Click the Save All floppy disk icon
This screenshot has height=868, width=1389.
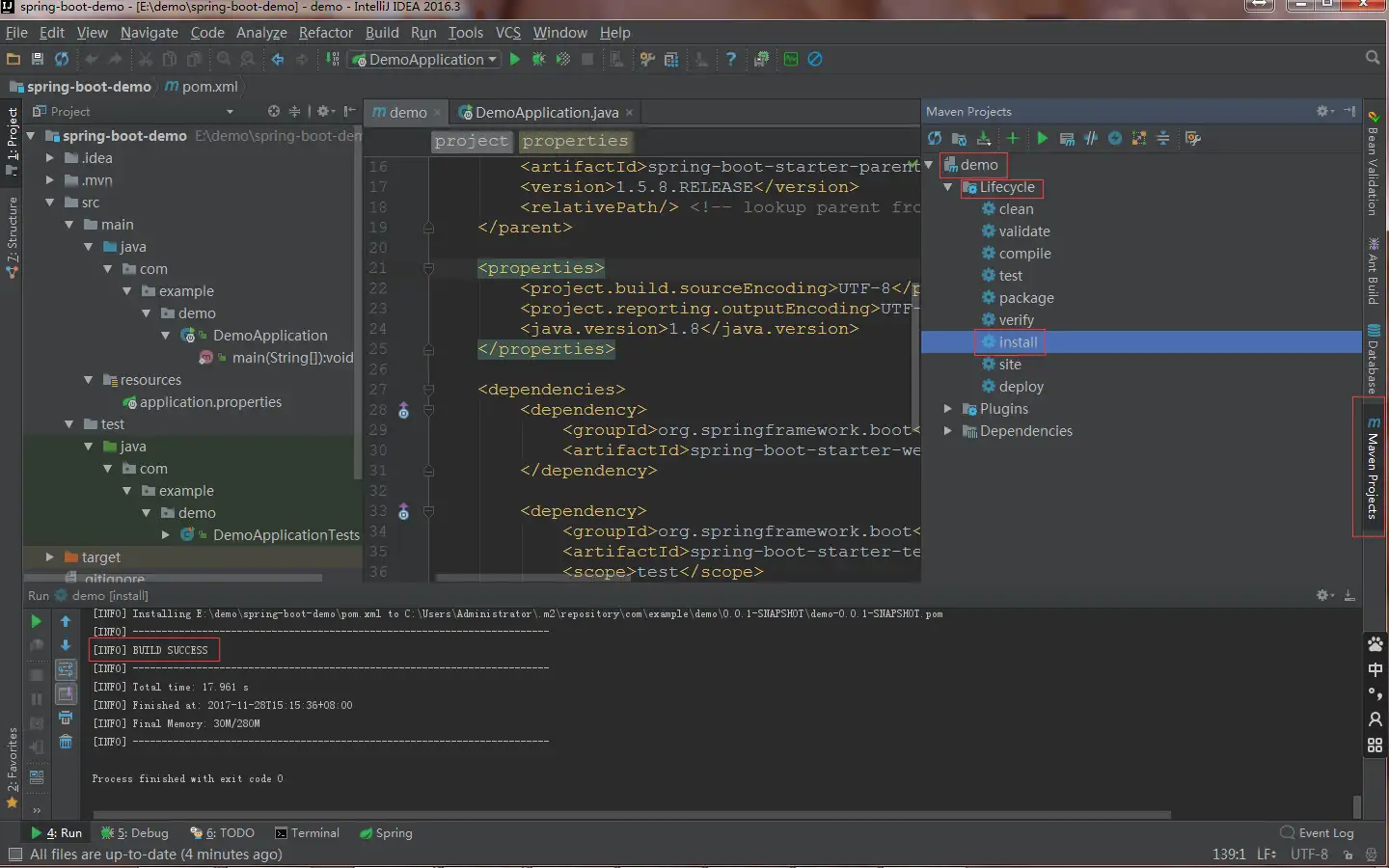point(38,60)
